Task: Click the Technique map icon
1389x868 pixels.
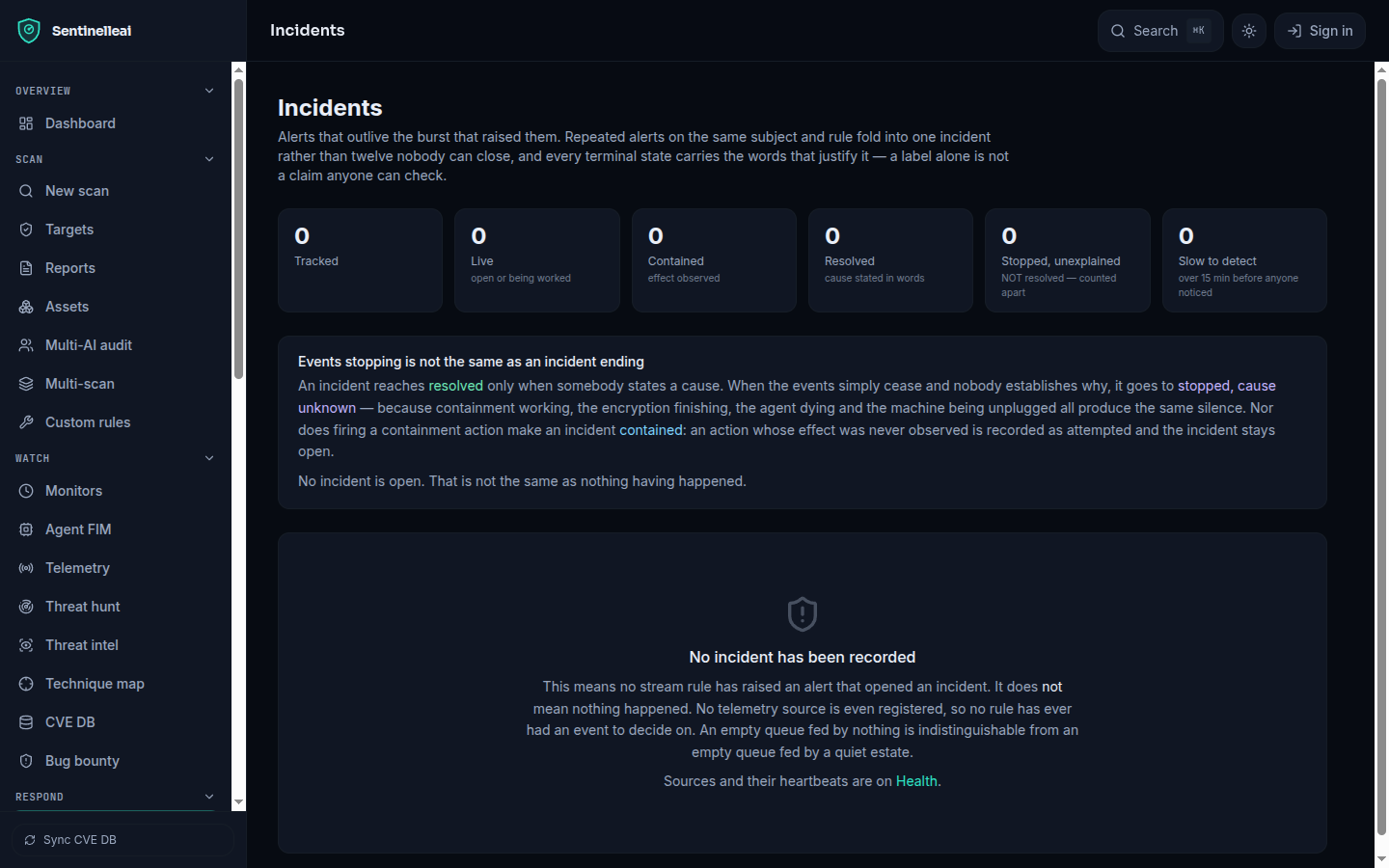Action: click(x=26, y=684)
